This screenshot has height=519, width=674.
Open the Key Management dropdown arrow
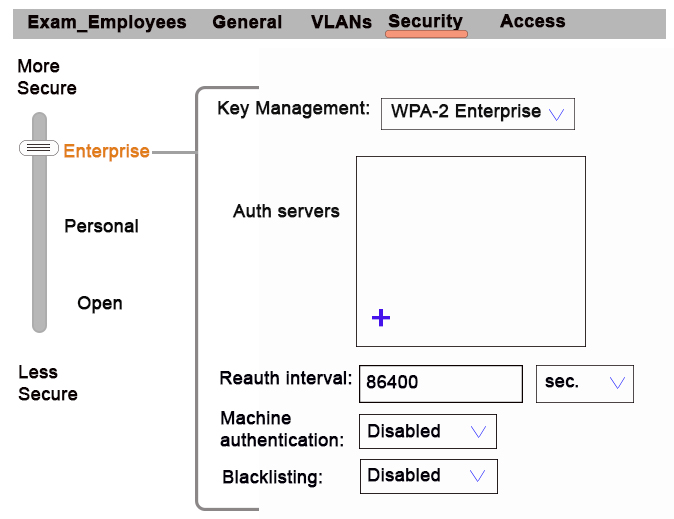[556, 114]
